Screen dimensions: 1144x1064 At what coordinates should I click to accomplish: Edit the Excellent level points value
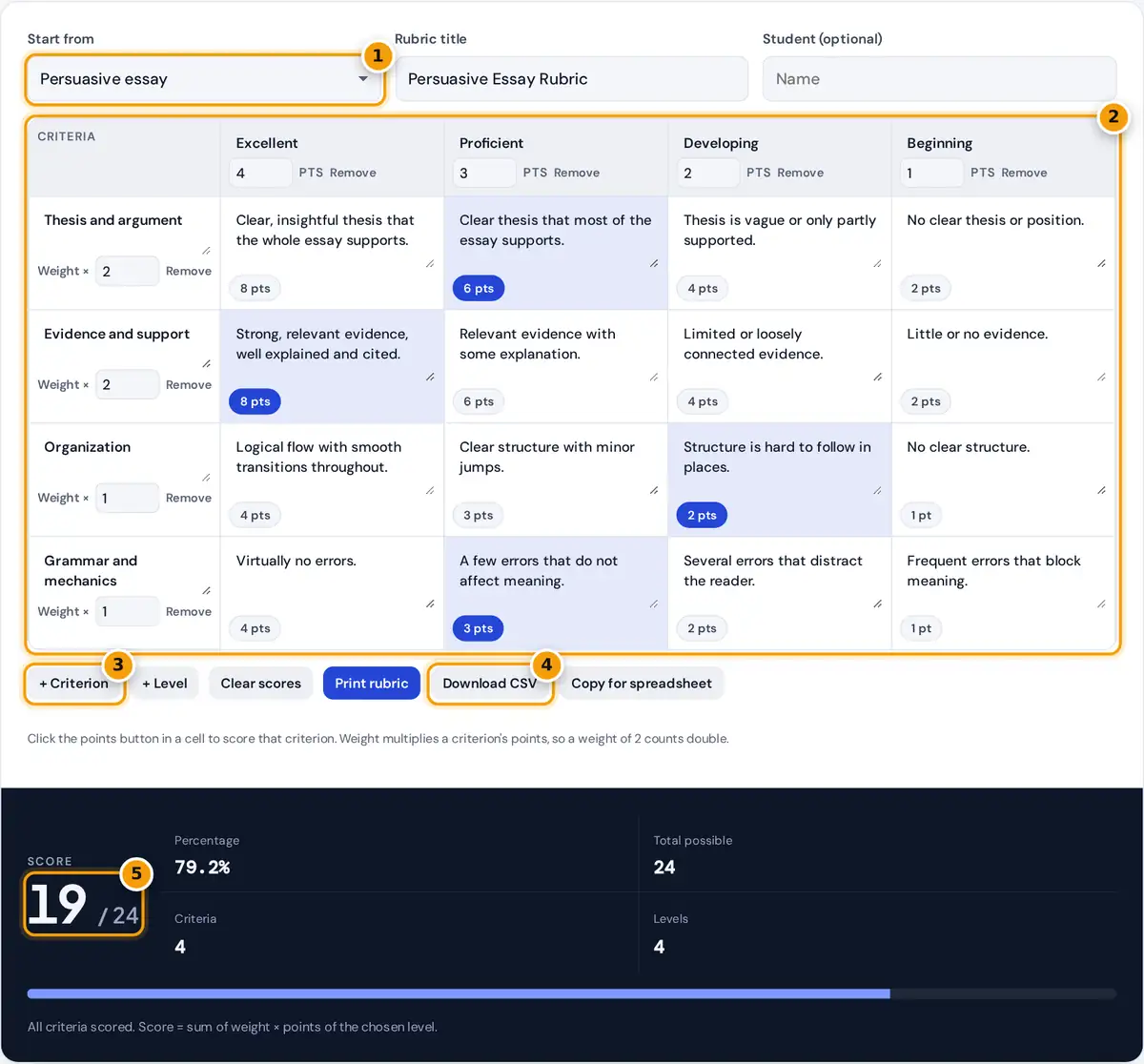click(x=260, y=173)
